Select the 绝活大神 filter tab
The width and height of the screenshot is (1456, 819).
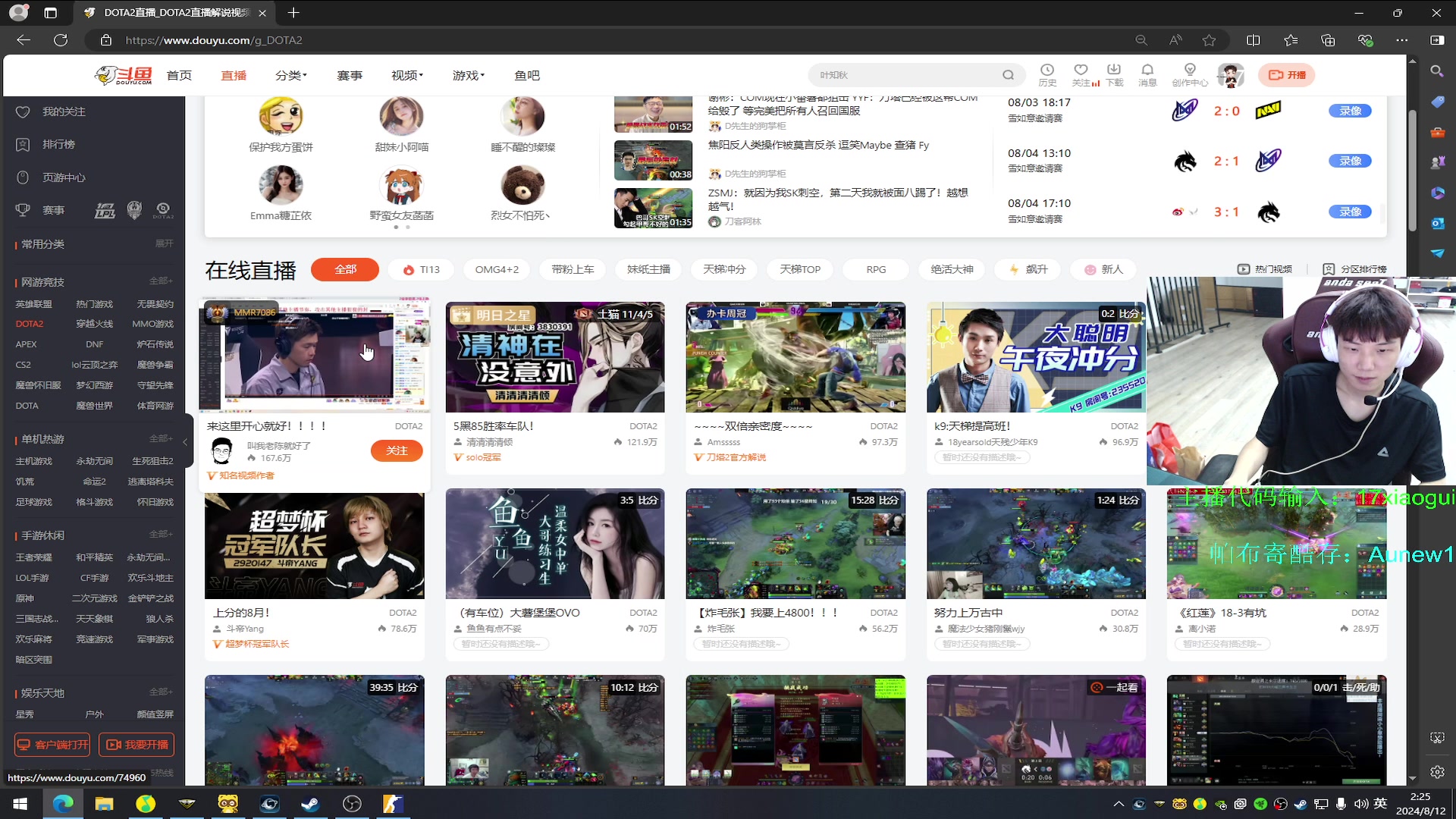click(952, 269)
